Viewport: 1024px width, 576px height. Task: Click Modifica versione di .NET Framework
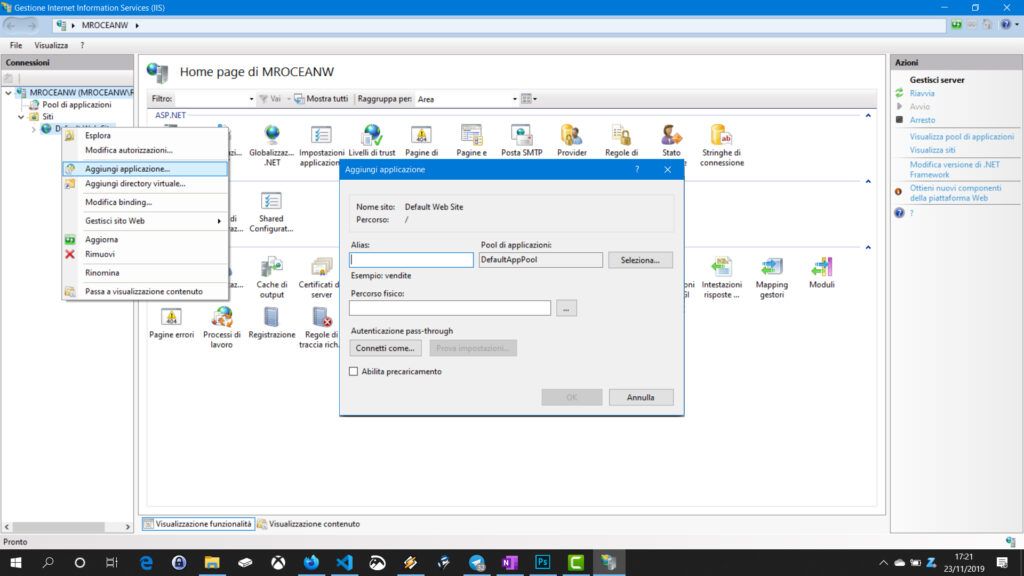tap(954, 170)
